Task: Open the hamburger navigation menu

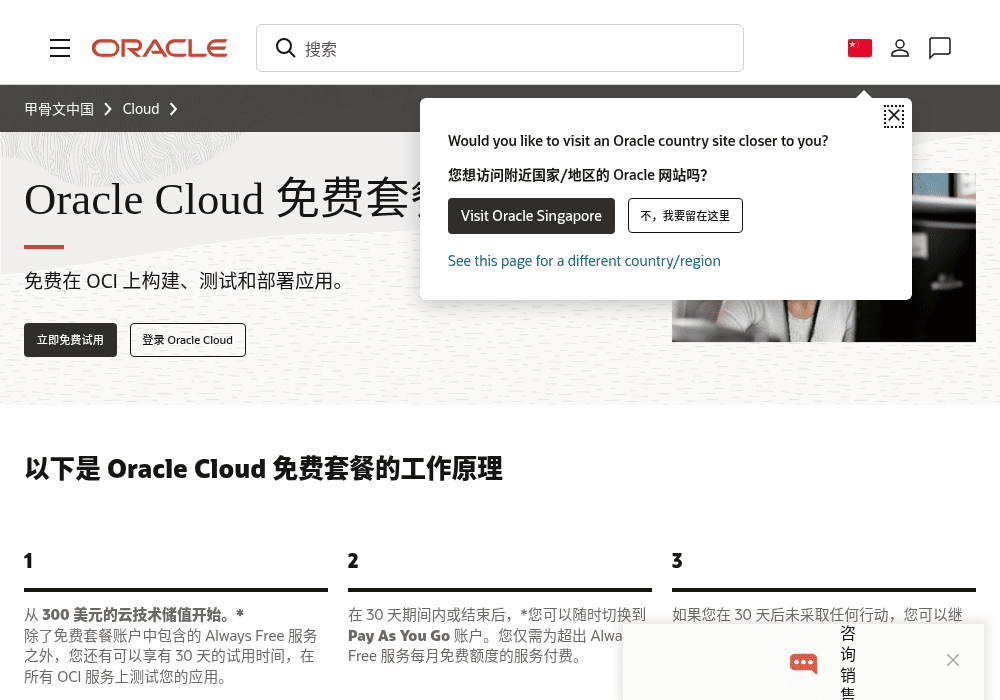Action: tap(60, 48)
